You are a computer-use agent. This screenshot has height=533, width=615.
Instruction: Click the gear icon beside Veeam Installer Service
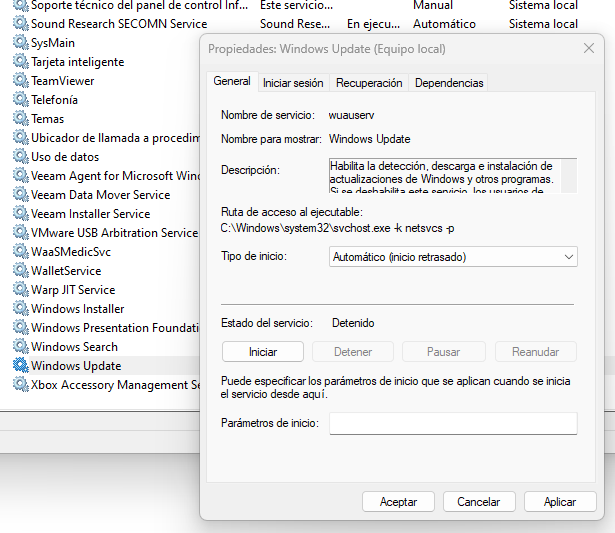tap(21, 214)
